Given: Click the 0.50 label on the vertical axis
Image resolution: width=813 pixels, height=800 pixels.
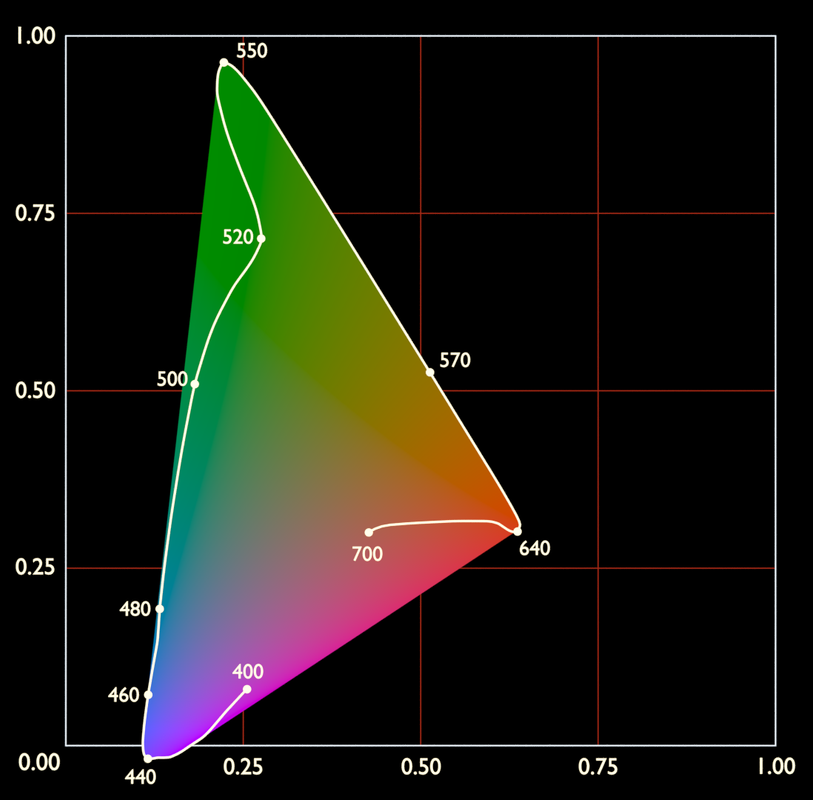Looking at the screenshot, I should point(35,390).
